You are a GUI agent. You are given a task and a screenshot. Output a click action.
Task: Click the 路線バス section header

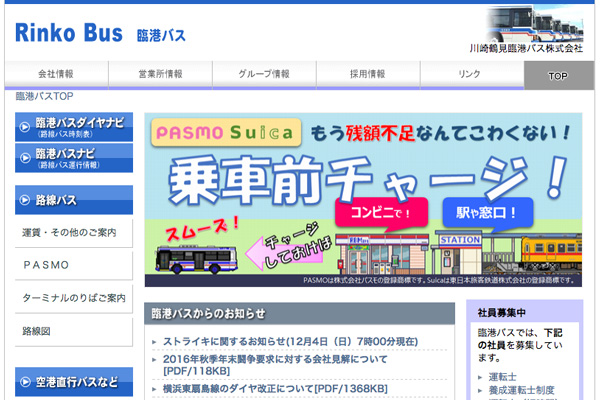click(74, 200)
